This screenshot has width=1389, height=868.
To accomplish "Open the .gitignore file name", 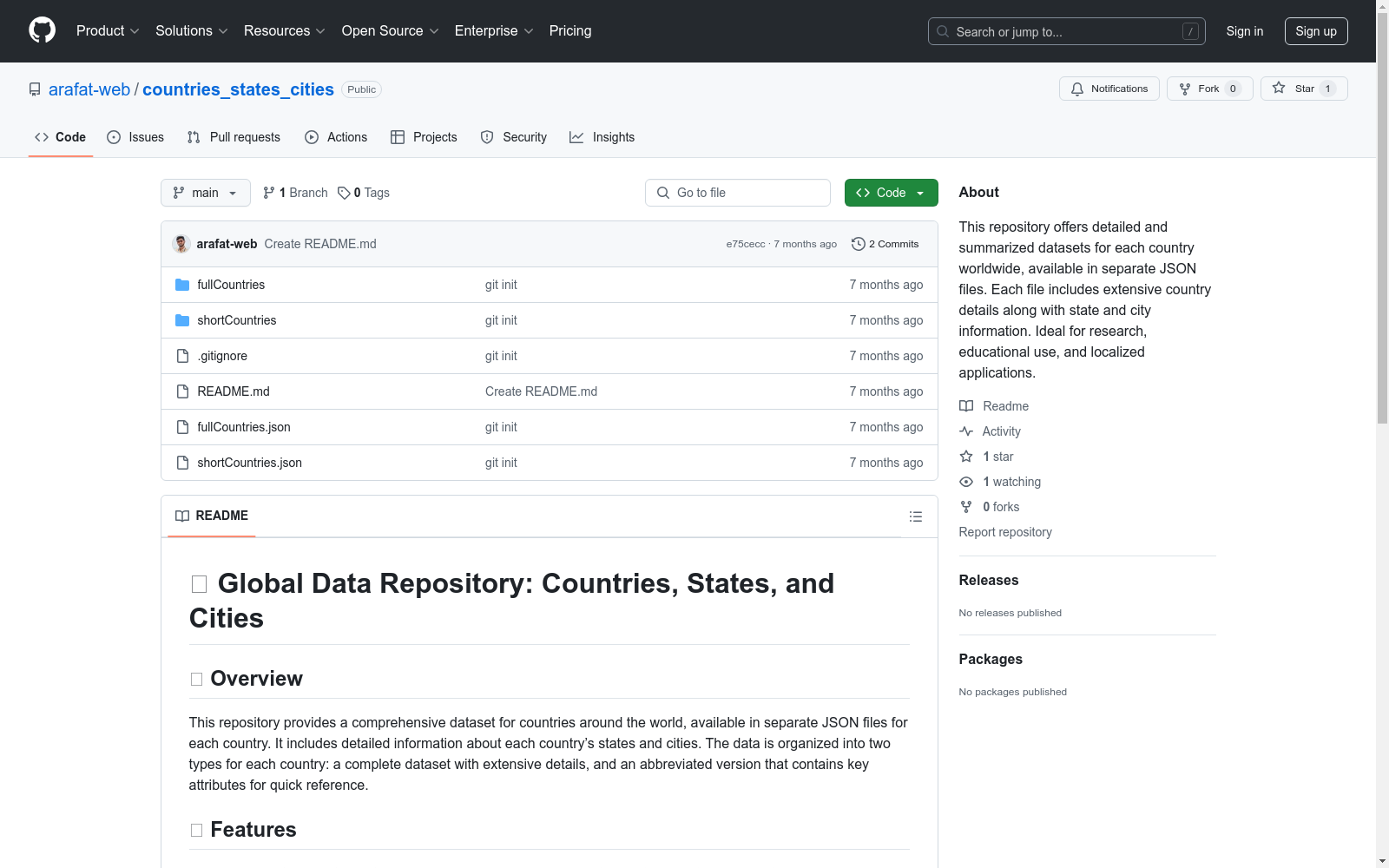I will [222, 356].
